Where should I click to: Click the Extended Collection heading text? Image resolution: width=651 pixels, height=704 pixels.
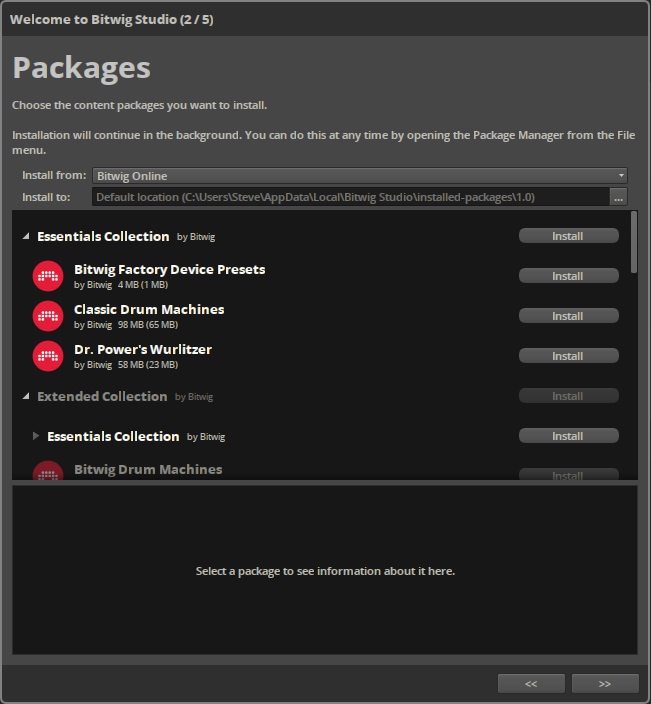(102, 396)
